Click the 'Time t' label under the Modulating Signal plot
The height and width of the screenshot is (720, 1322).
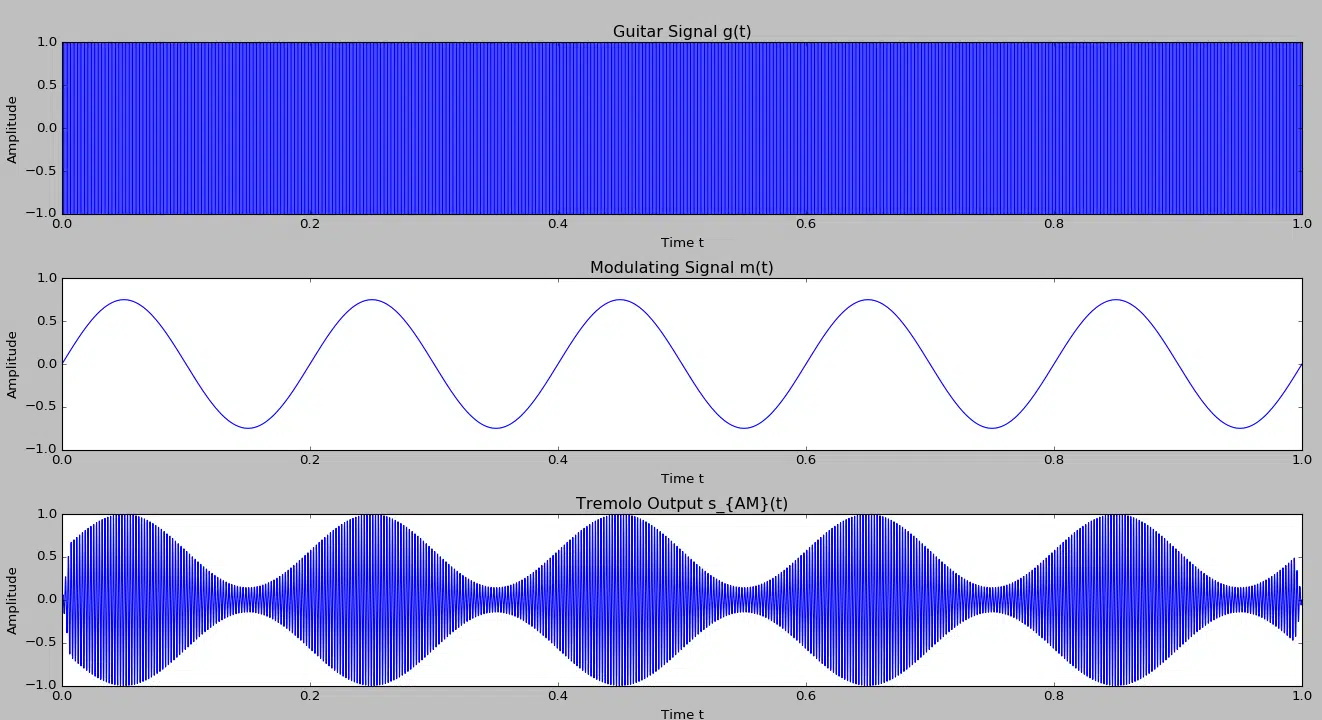682,478
